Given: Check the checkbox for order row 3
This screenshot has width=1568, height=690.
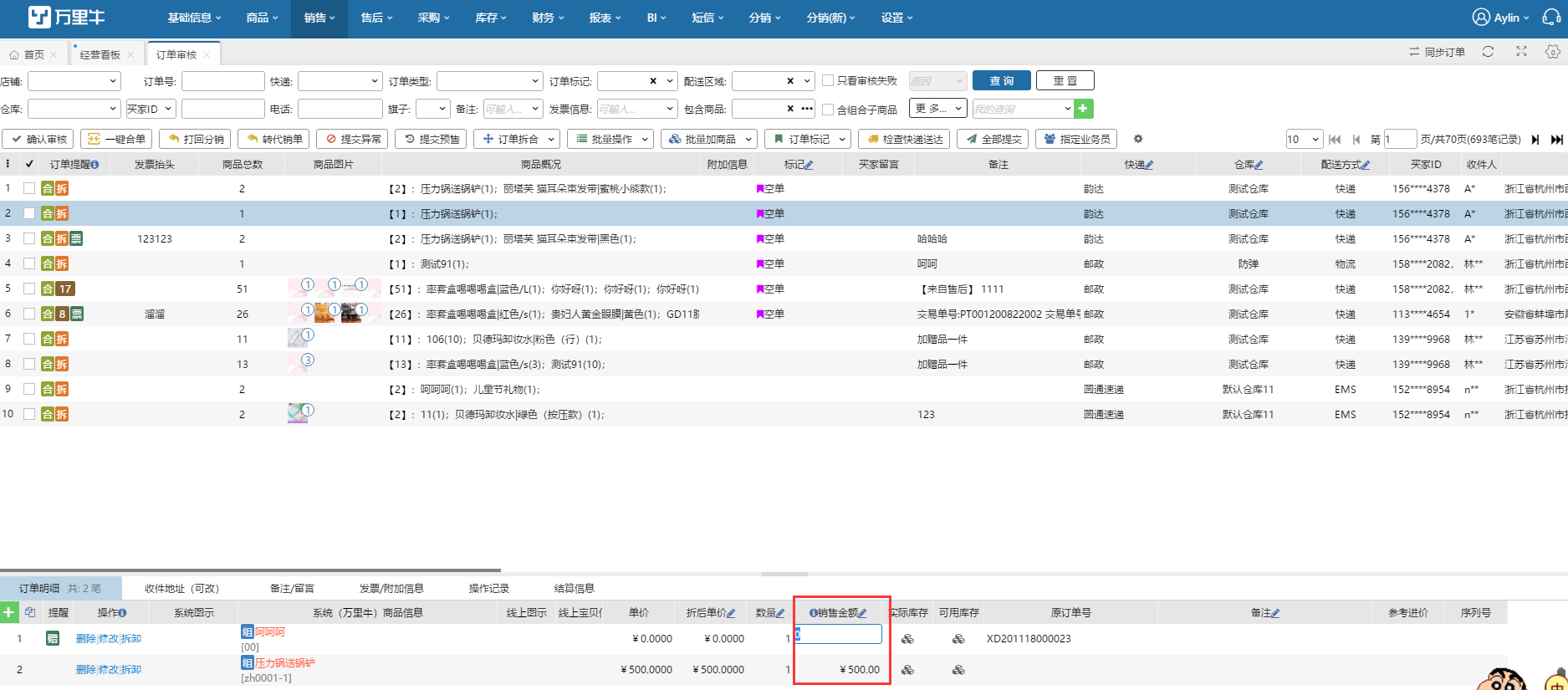Looking at the screenshot, I should point(29,238).
